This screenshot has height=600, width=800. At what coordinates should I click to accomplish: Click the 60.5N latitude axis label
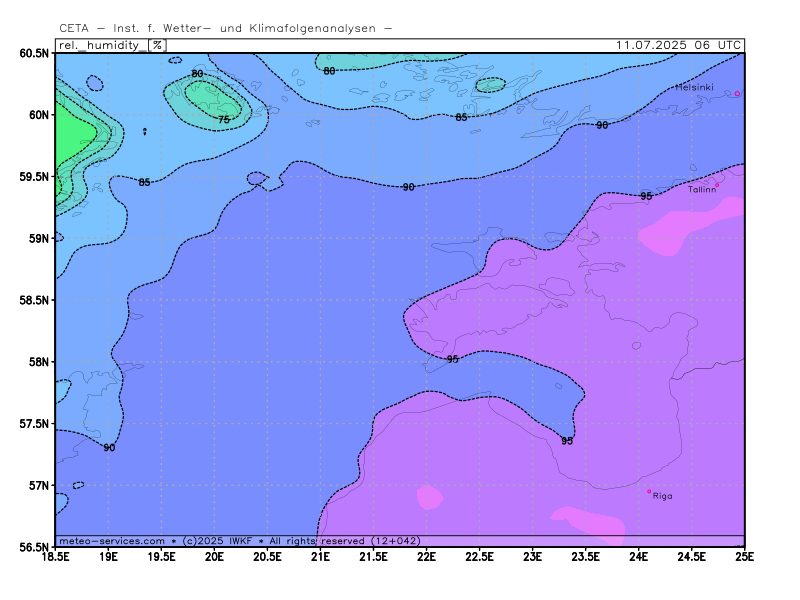35,53
